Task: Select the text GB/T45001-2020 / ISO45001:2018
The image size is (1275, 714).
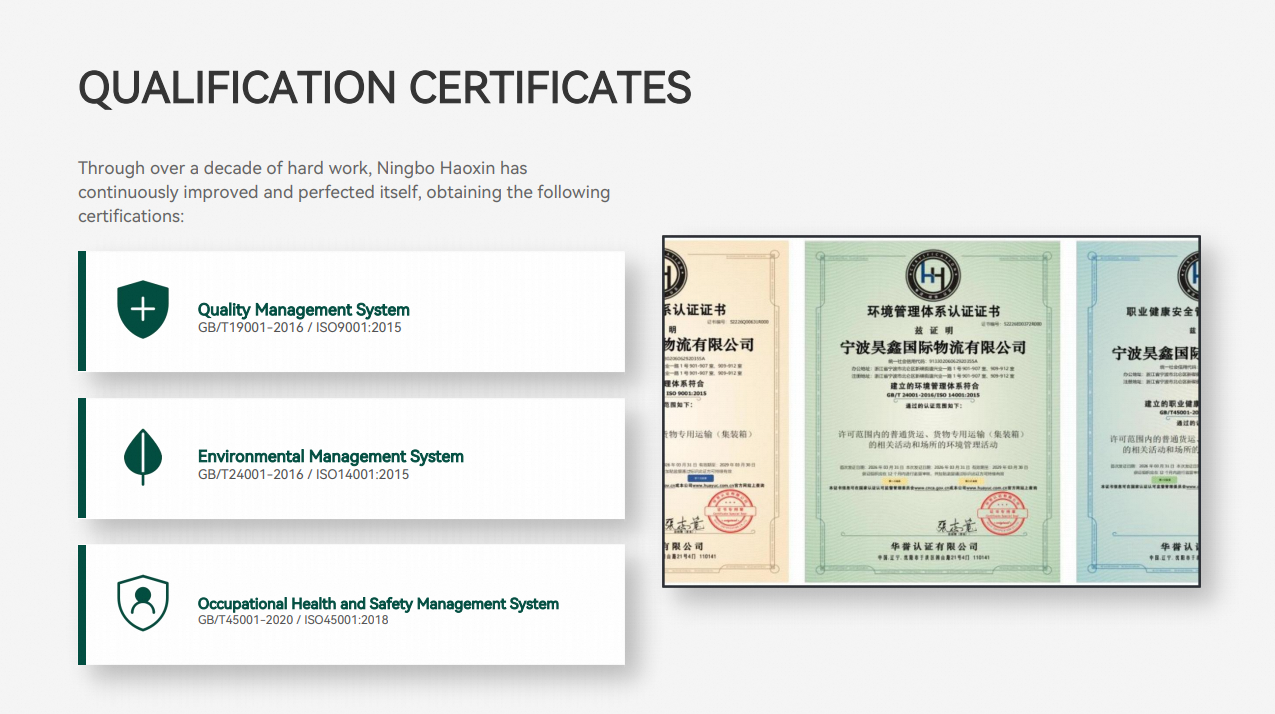Action: click(x=293, y=620)
